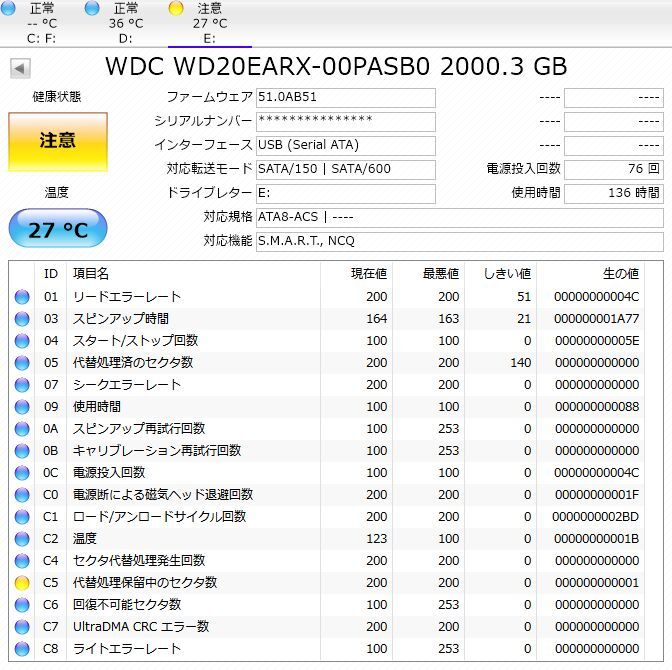This screenshot has width=672, height=670.
Task: Click the blue status icon for row 05
Action: pos(22,363)
